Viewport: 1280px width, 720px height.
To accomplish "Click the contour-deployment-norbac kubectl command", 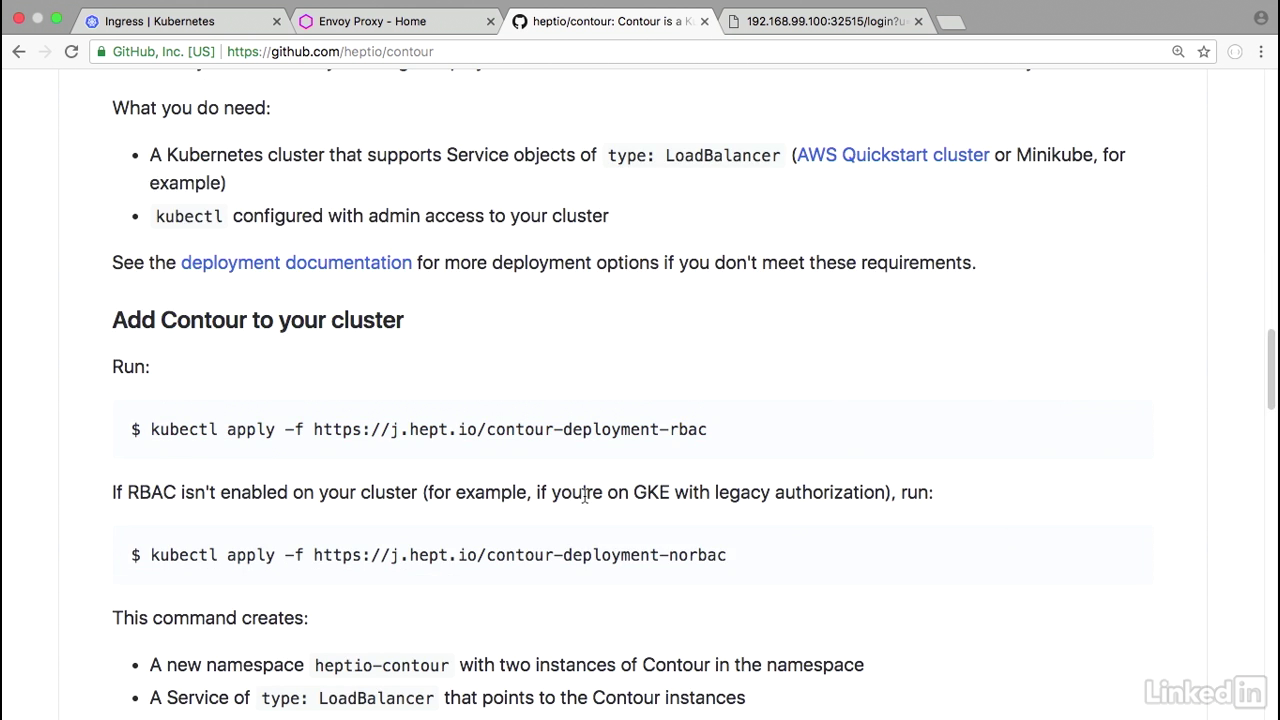I will click(428, 555).
